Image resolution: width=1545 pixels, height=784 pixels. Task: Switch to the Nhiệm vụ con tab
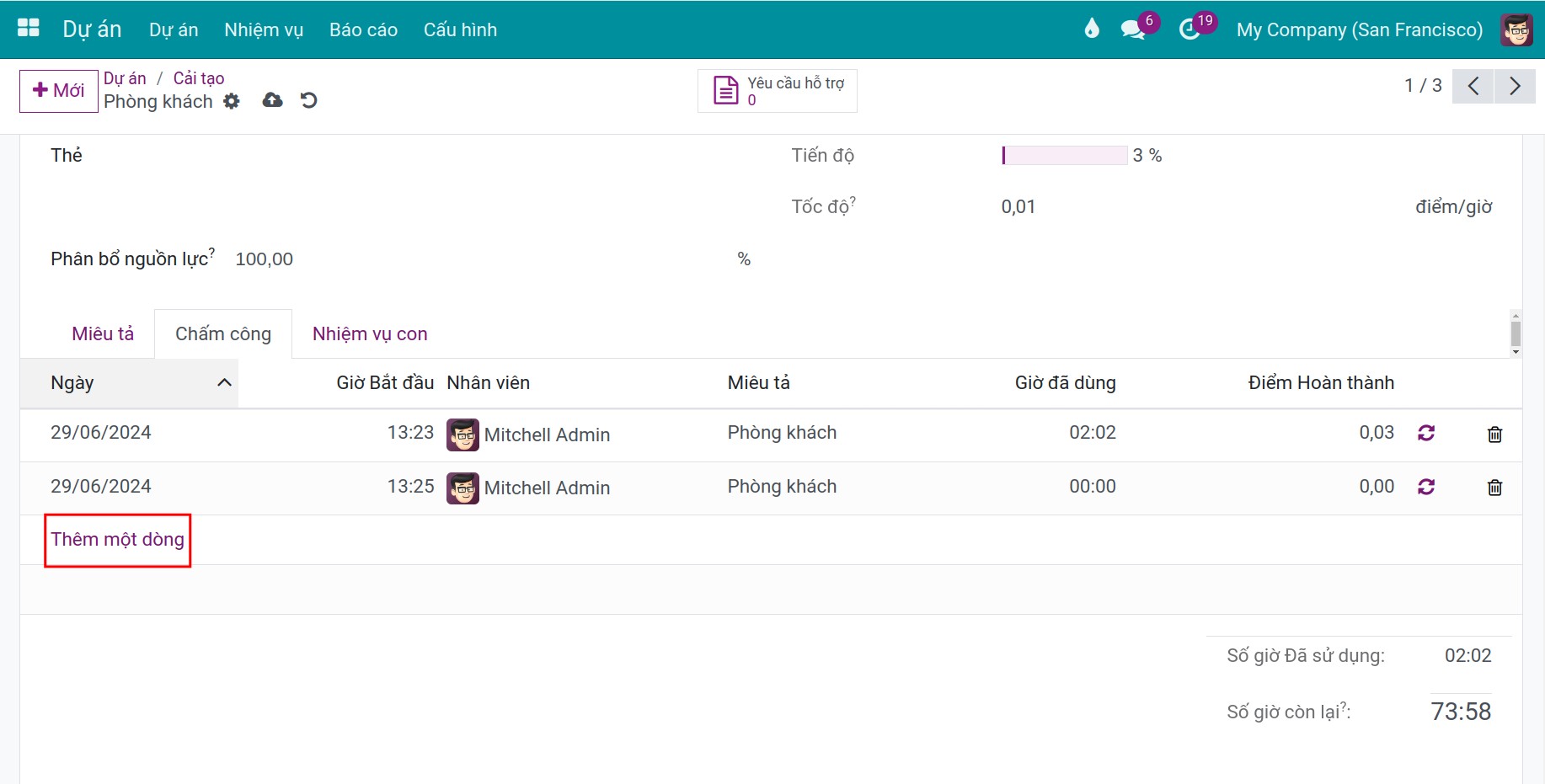(370, 333)
